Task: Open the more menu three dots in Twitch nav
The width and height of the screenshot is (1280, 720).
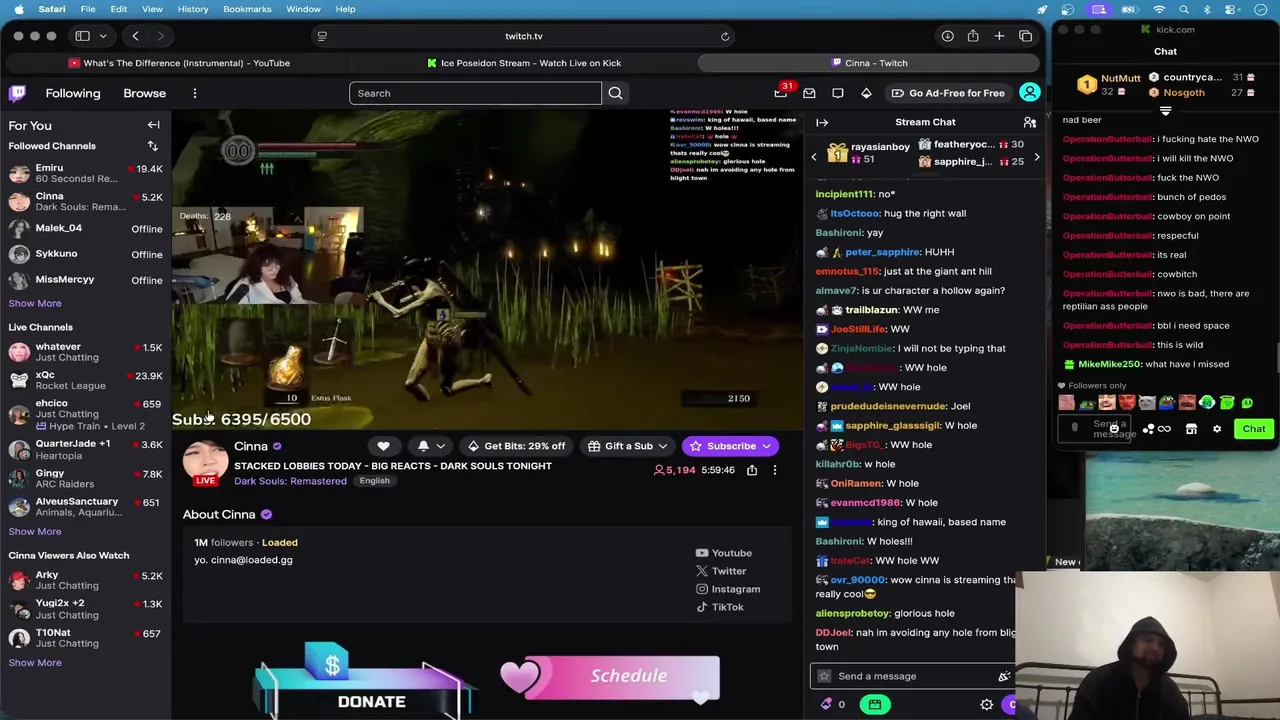Action: click(194, 93)
